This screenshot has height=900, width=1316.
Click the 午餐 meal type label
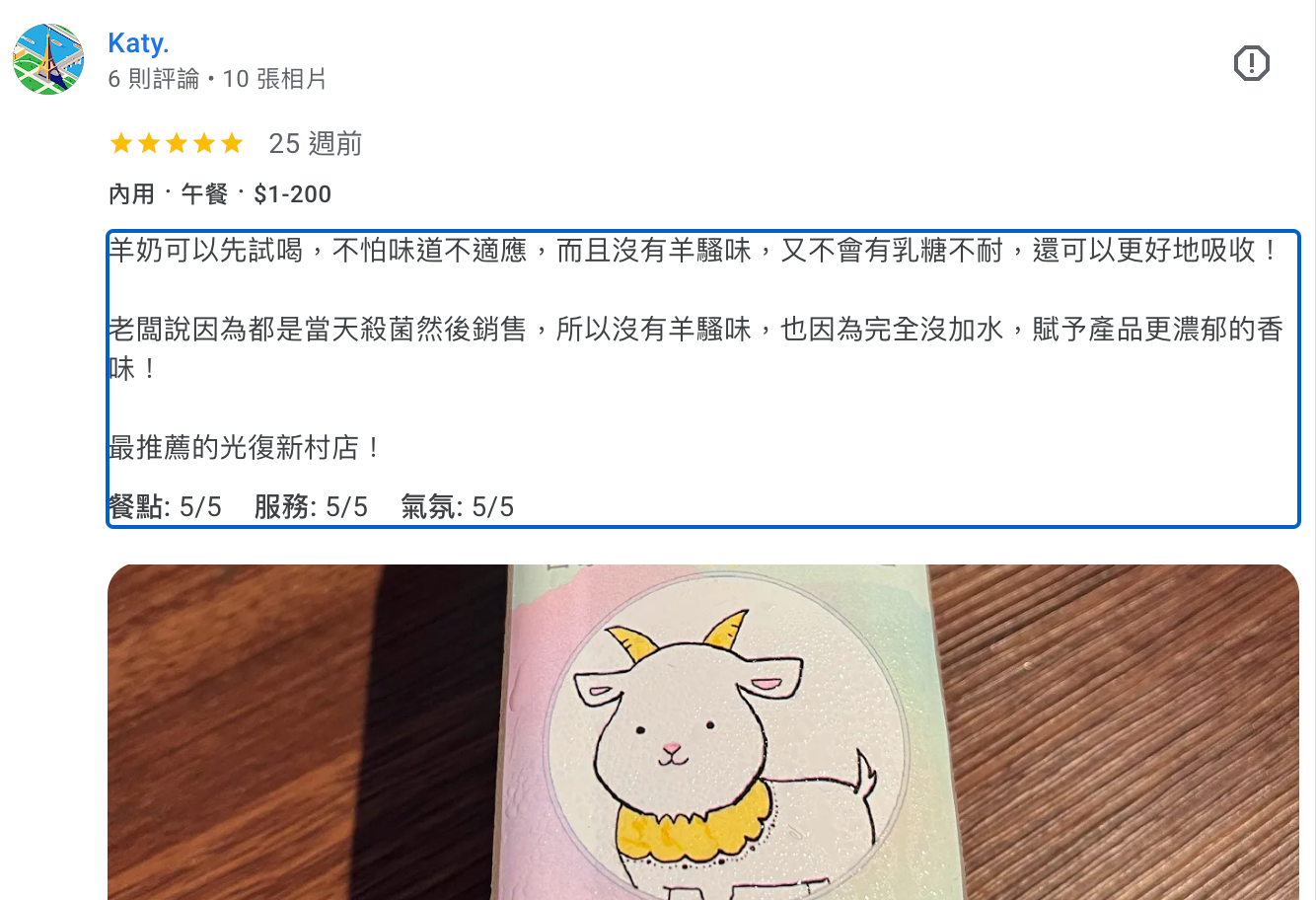204,194
